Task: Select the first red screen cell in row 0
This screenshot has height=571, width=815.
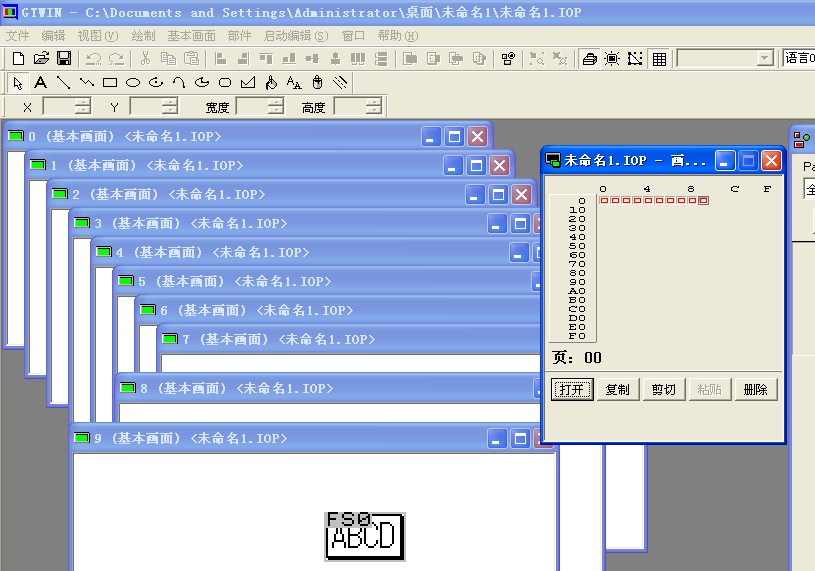Action: [604, 201]
